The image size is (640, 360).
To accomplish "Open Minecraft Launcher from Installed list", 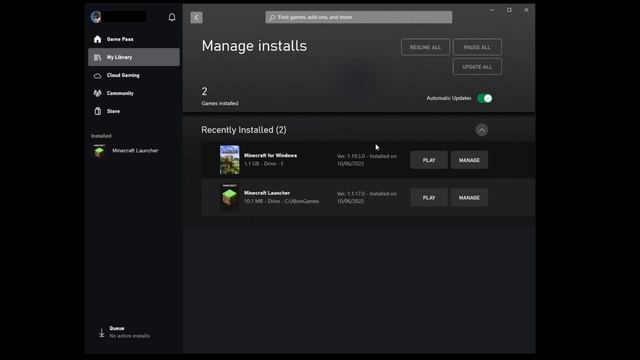I will tap(134, 151).
